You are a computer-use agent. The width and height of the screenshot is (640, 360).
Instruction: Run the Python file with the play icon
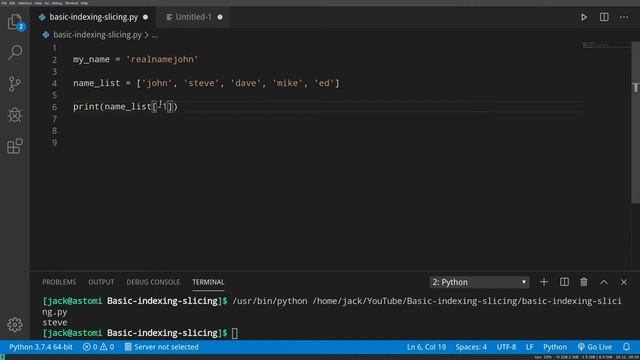pyautogui.click(x=584, y=17)
